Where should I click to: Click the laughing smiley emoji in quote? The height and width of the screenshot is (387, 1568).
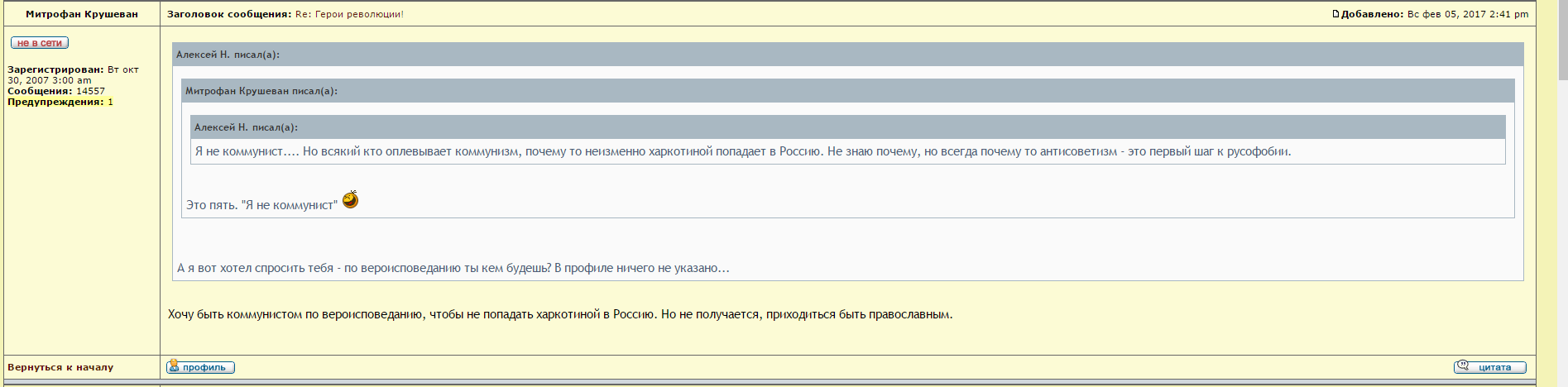[x=351, y=200]
